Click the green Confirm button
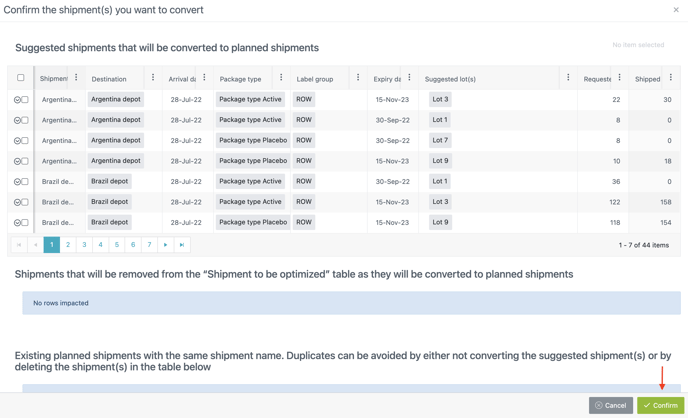688x418 pixels. 660,405
